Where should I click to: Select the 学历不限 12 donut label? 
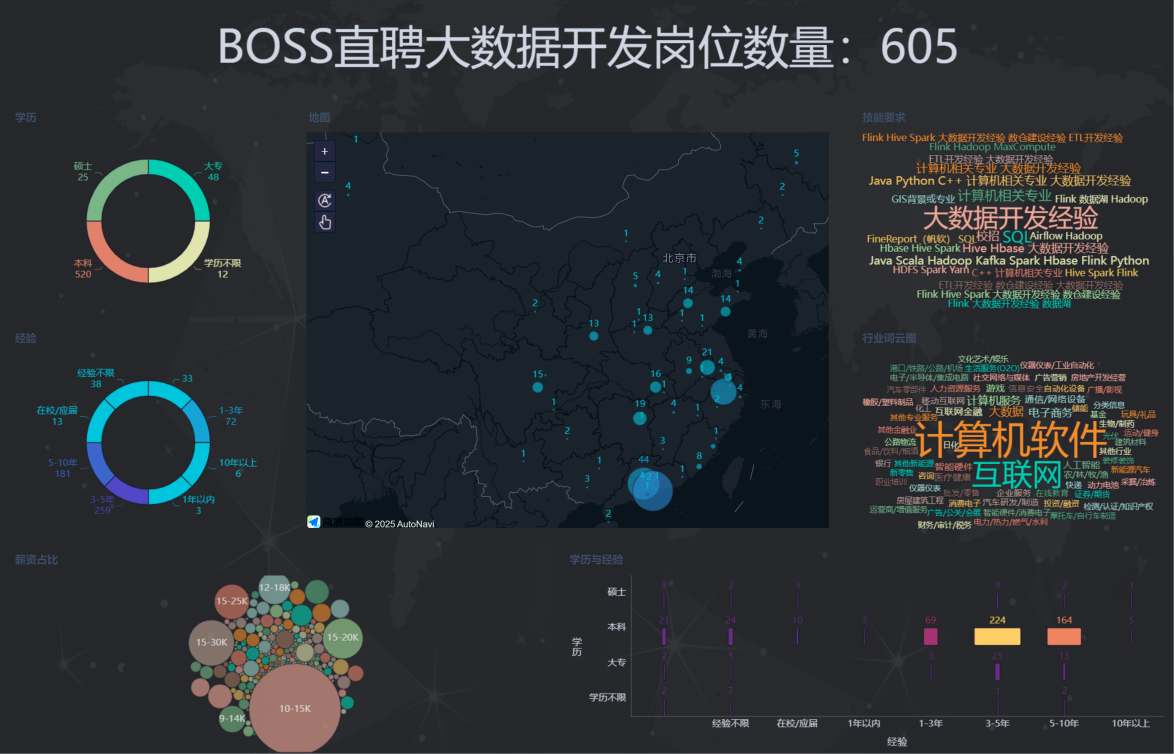222,269
